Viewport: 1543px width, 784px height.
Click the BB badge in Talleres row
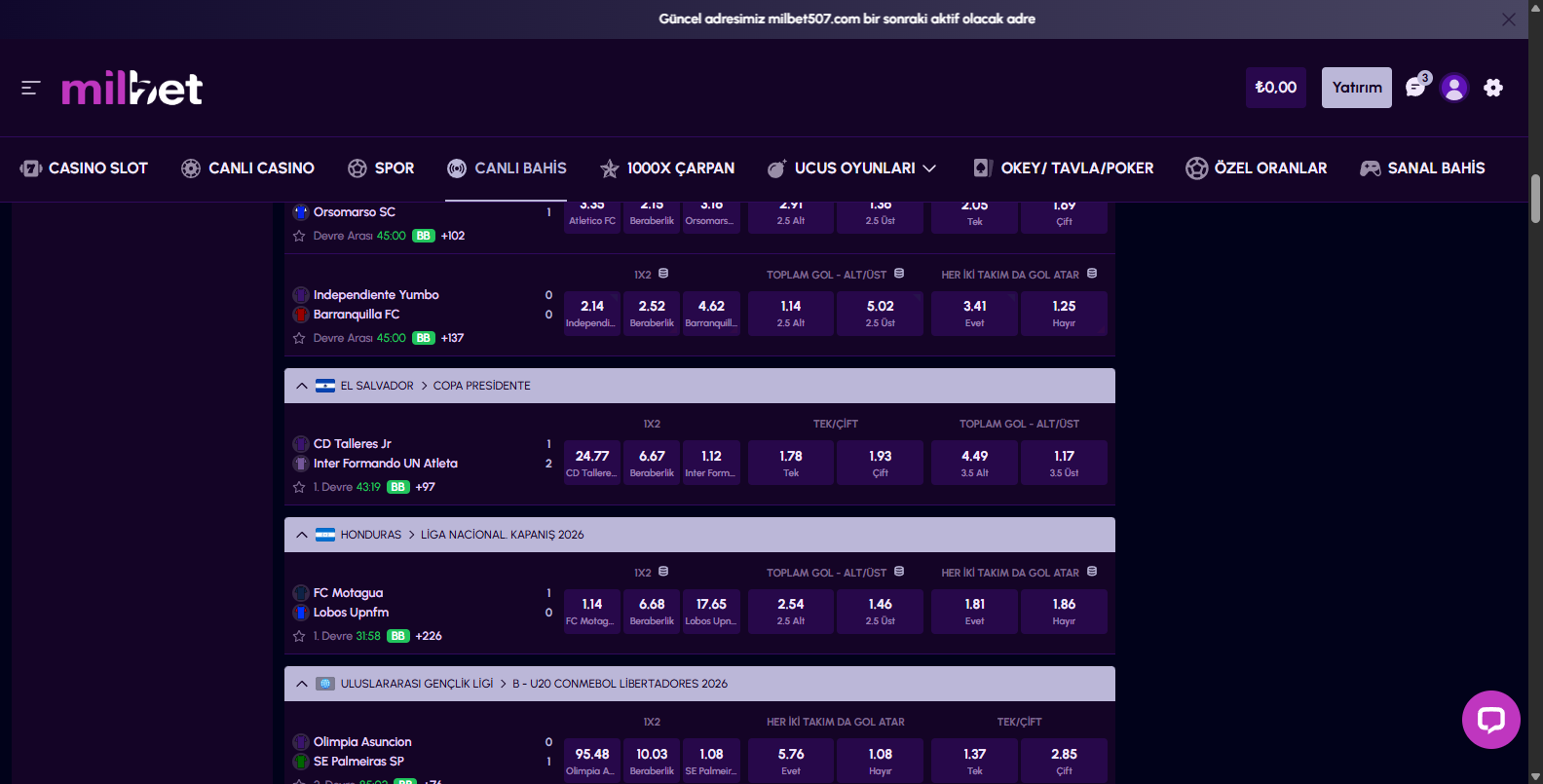tap(398, 487)
